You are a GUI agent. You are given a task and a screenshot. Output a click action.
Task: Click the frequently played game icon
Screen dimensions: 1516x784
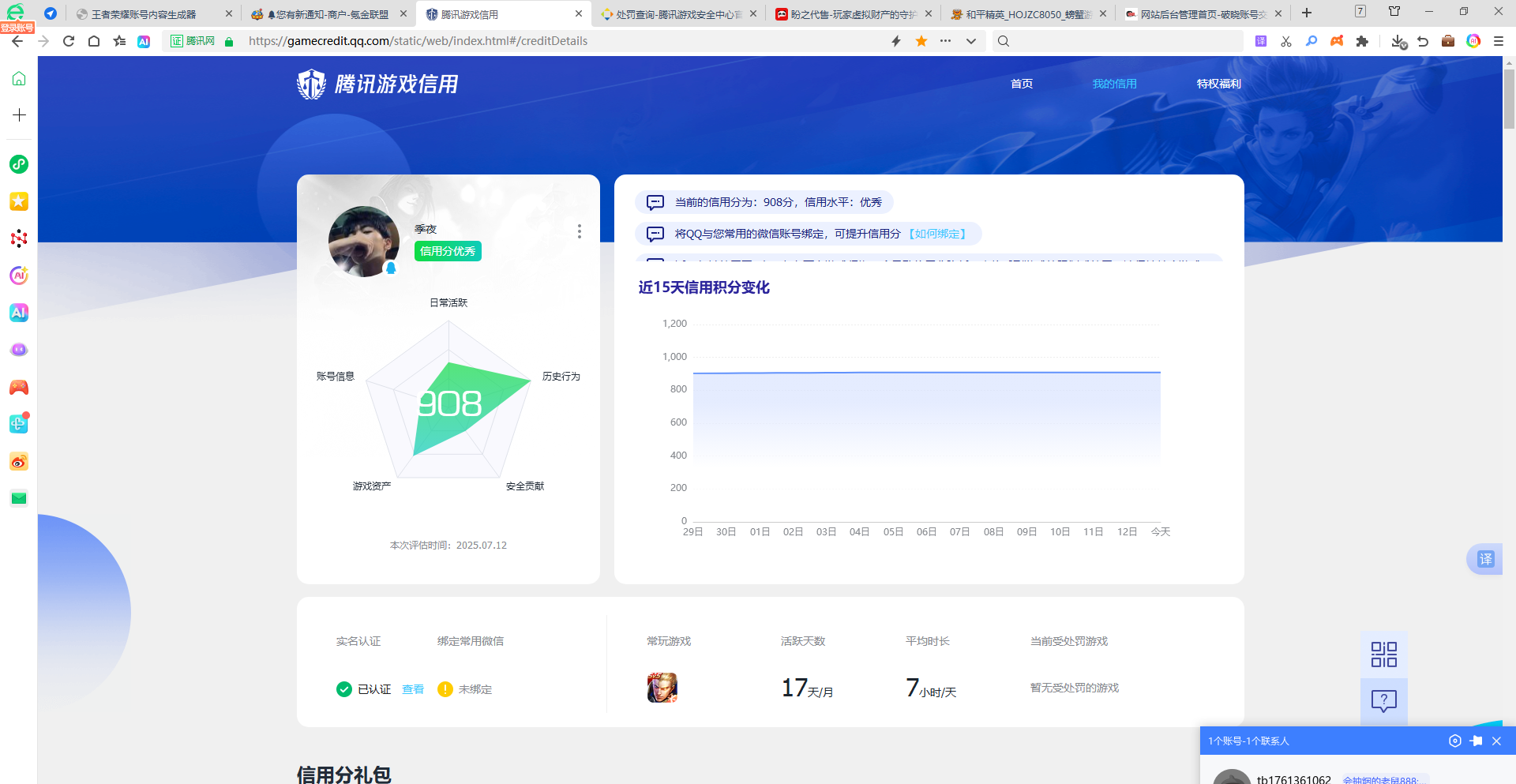click(x=662, y=688)
